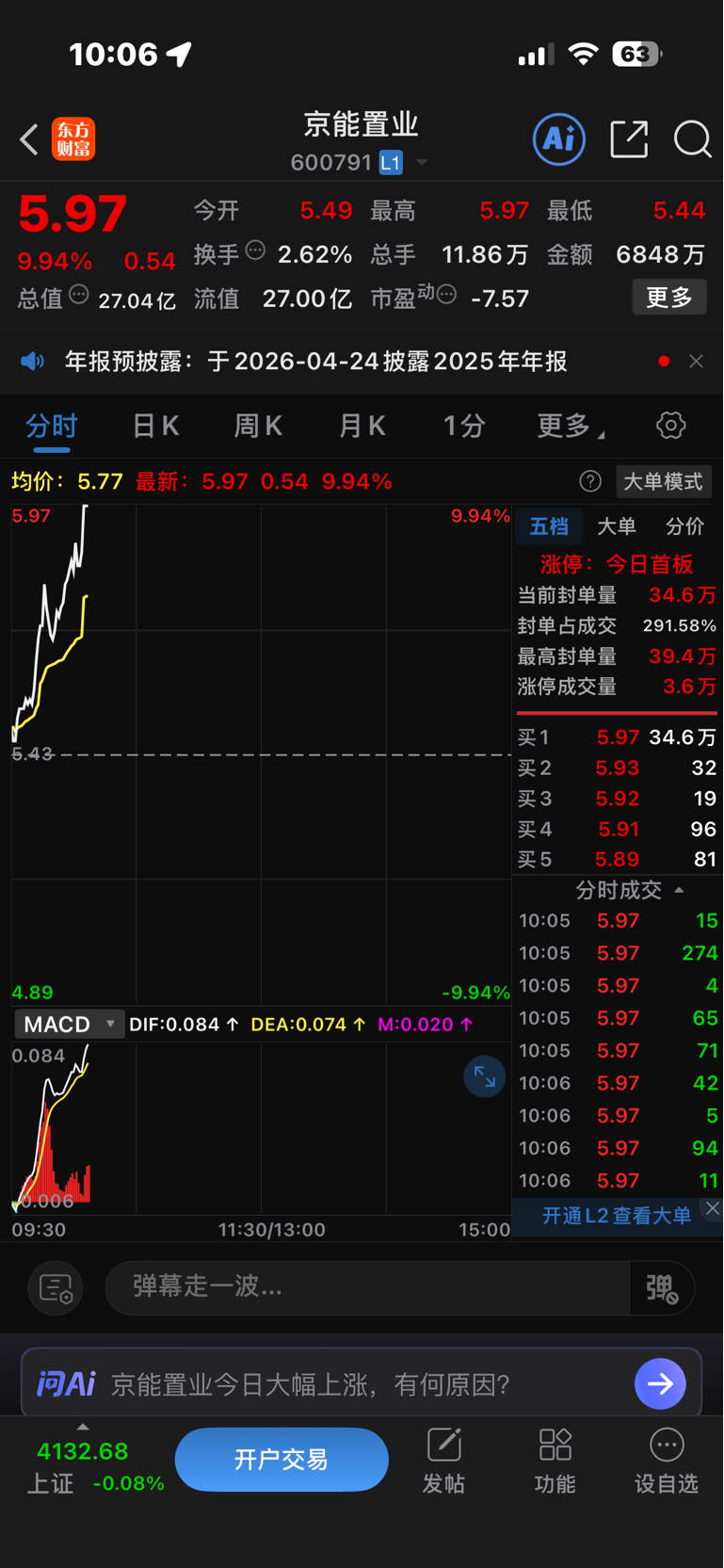Tap the 发帖 post icon
Viewport: 724px width, 1568px height.
tap(443, 1461)
